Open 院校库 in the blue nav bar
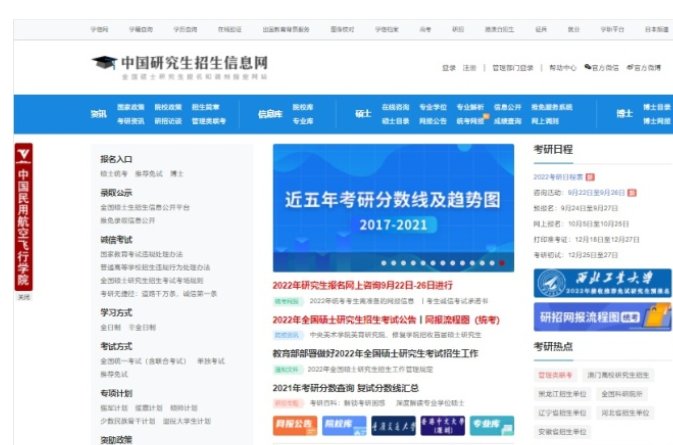Viewport: 673px width, 445px height. pos(303,107)
